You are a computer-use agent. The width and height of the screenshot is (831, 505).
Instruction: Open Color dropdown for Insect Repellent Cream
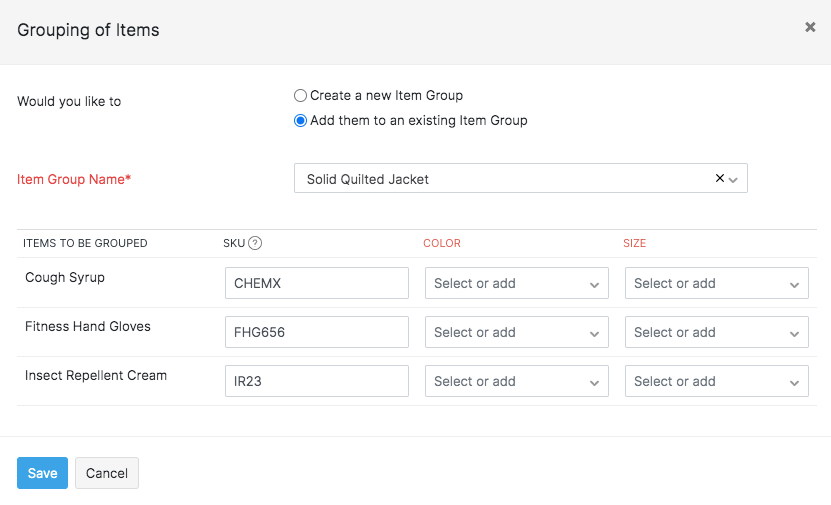(x=516, y=381)
